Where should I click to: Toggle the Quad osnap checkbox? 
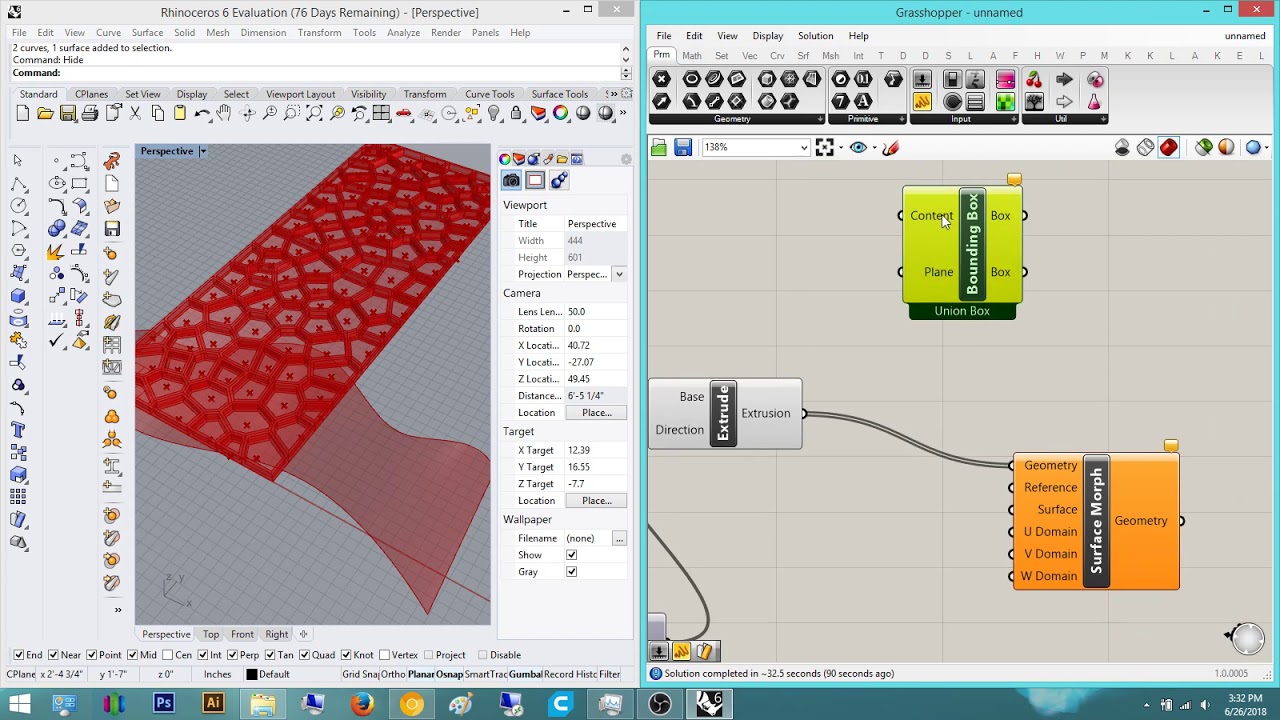pyautogui.click(x=304, y=655)
